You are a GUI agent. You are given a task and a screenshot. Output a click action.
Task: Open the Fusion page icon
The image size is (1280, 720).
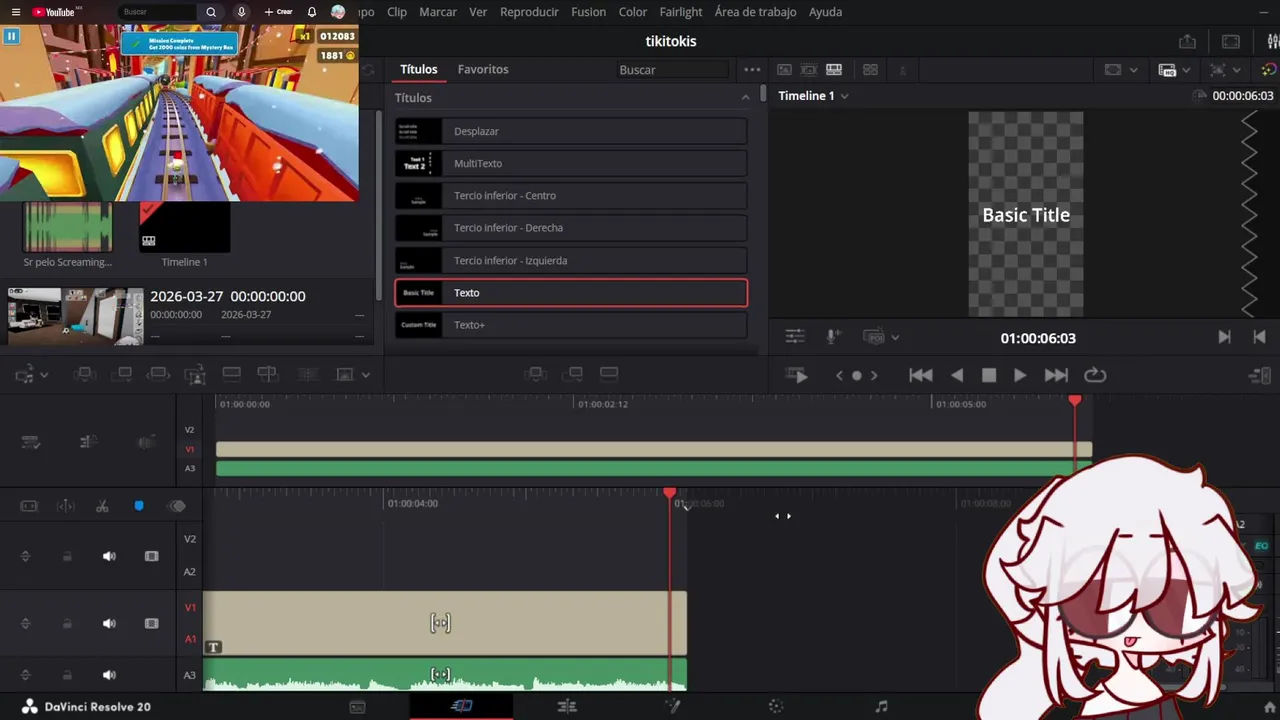[x=673, y=706]
